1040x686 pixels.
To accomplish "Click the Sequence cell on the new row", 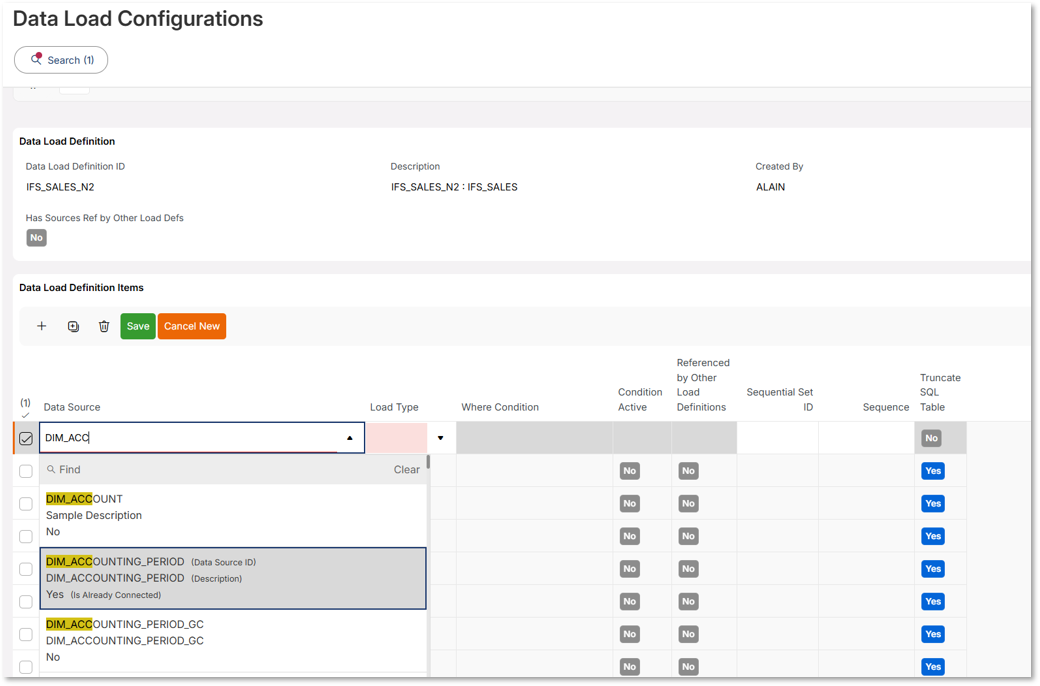I will pyautogui.click(x=866, y=438).
